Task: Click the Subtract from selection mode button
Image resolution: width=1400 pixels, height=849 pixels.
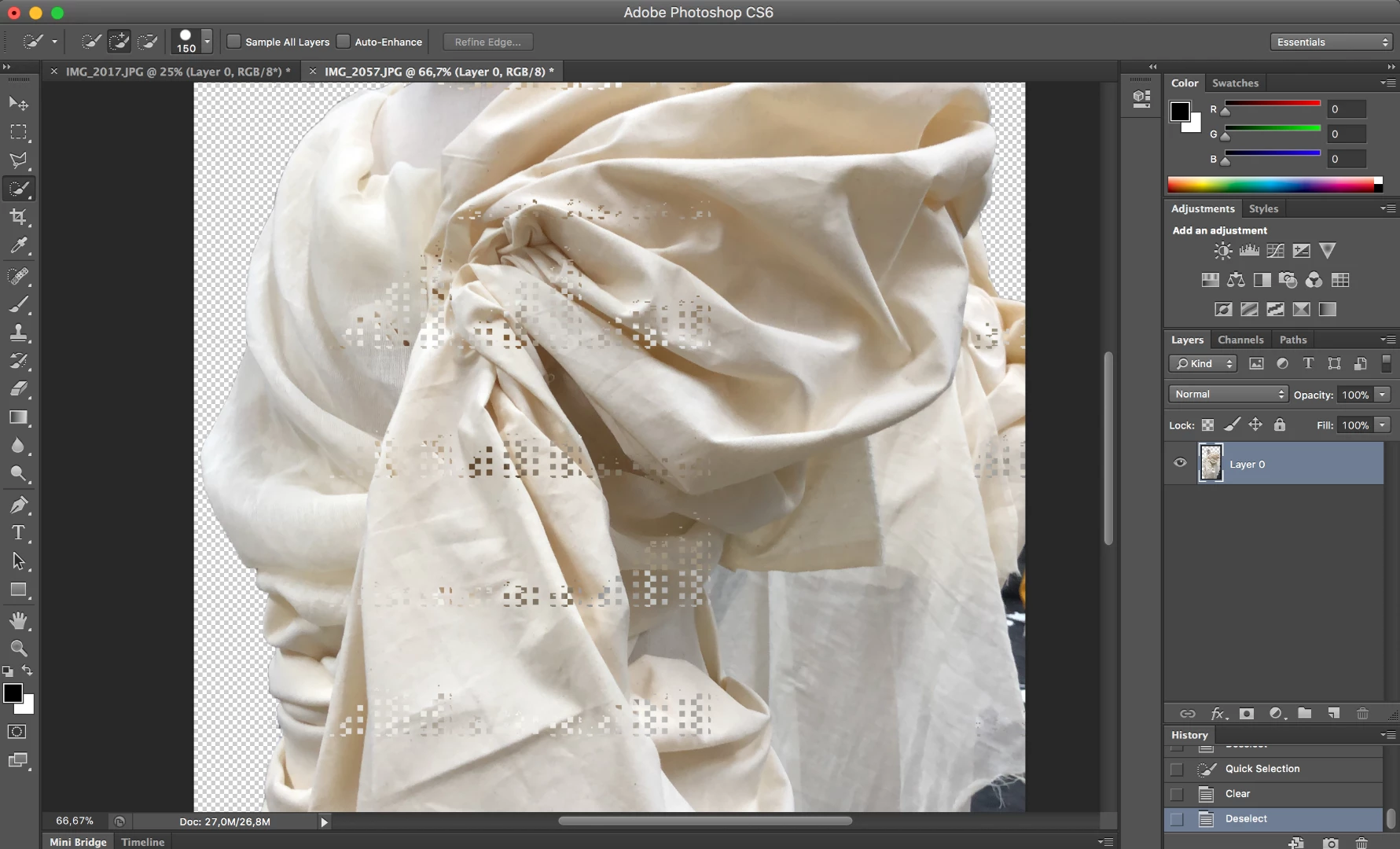Action: click(147, 42)
